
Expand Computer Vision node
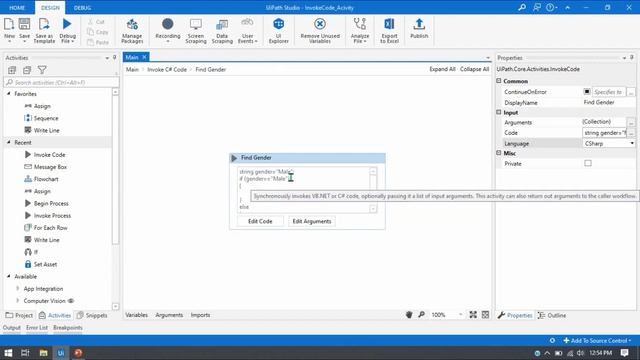click(18, 301)
